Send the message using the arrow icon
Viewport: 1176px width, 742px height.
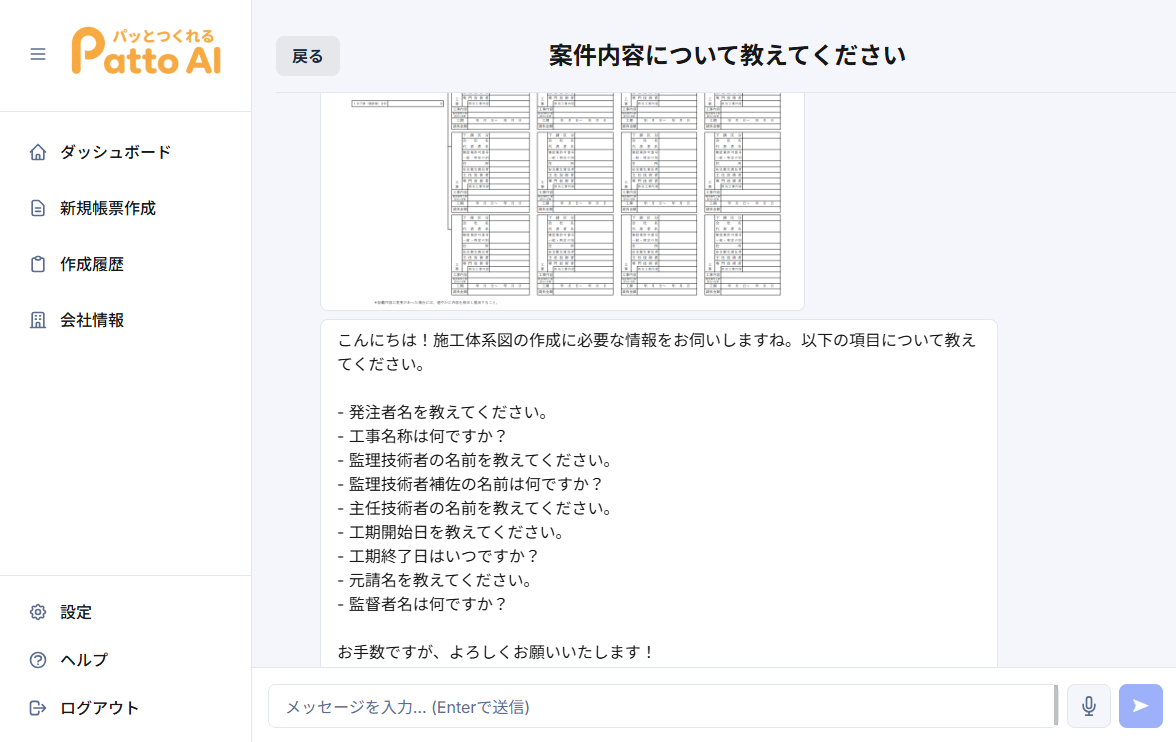(x=1140, y=706)
